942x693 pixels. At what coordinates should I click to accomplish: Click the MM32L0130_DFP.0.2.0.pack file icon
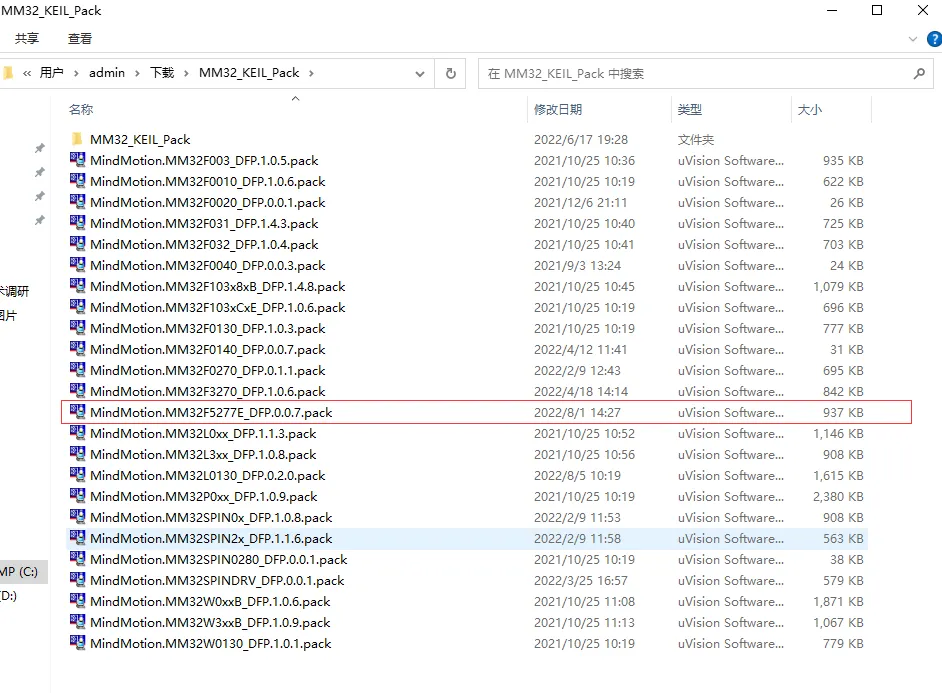(x=77, y=476)
